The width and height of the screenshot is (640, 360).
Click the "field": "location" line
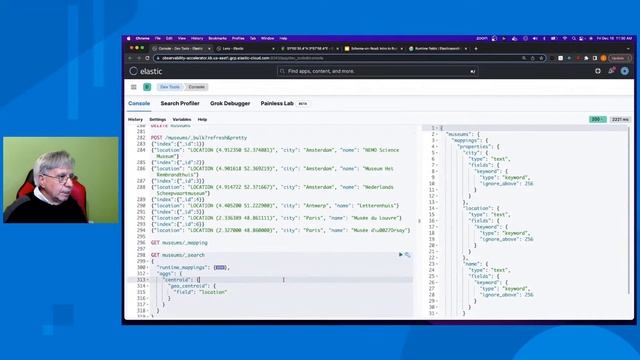(x=200, y=292)
